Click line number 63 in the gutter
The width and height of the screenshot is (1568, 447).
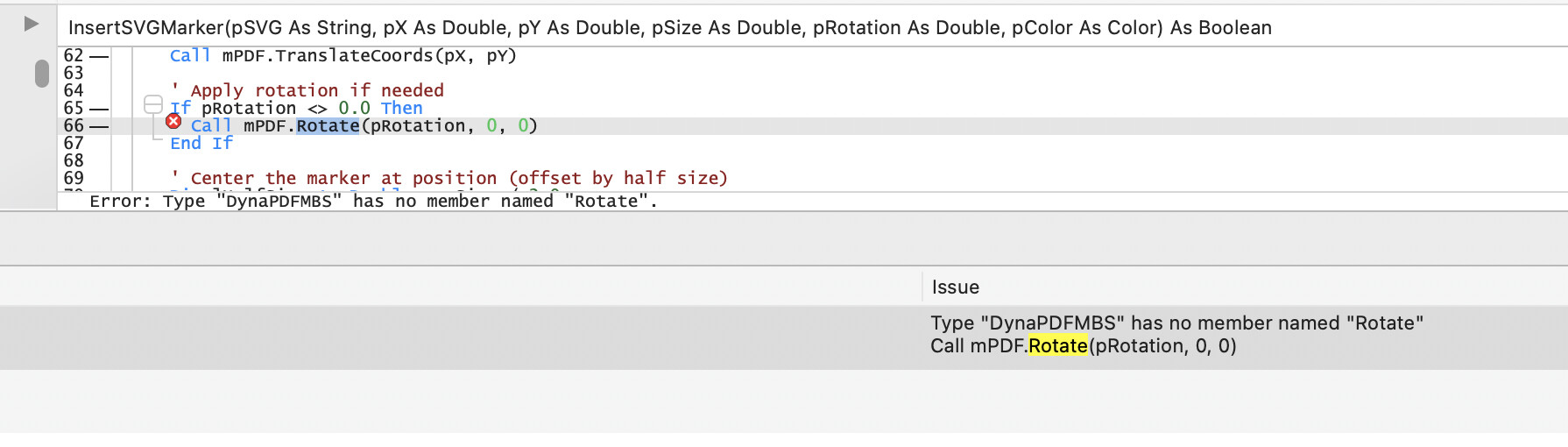[74, 74]
